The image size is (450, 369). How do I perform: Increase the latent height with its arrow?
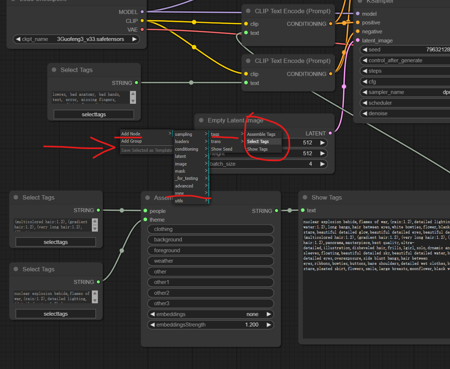[322, 153]
